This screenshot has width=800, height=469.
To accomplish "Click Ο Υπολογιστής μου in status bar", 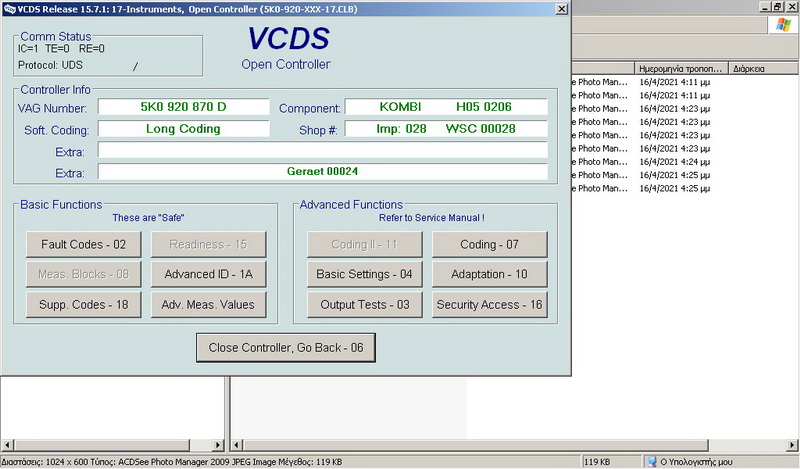I will (696, 462).
